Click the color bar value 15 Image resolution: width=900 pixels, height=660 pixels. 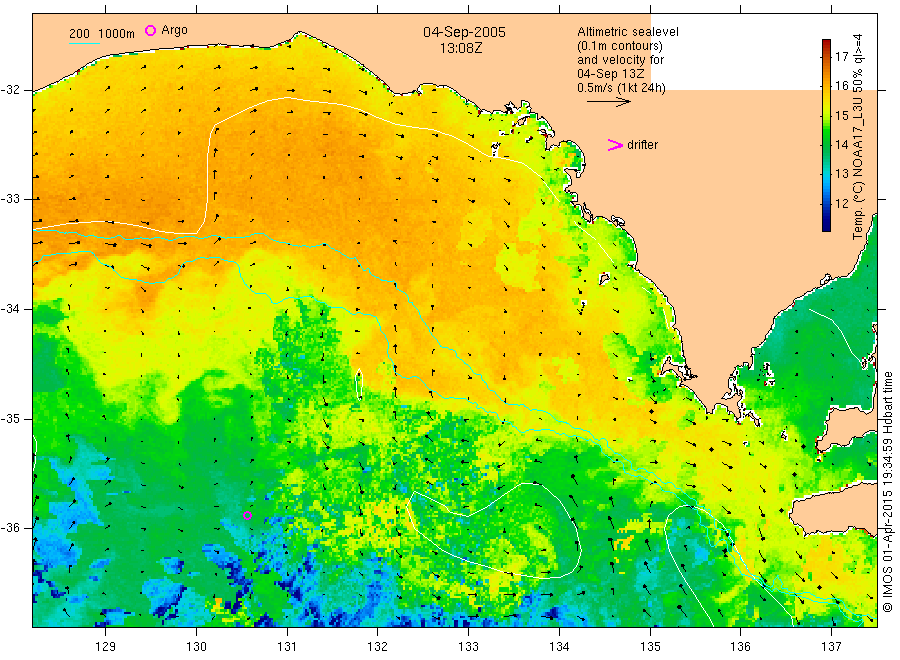tap(841, 115)
